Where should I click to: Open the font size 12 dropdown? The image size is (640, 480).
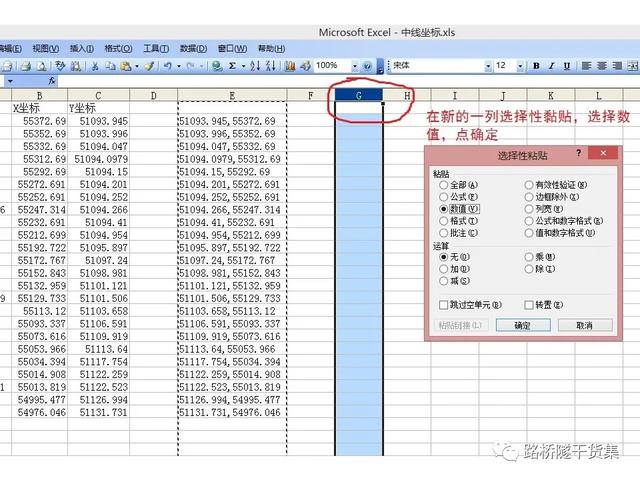(x=520, y=66)
